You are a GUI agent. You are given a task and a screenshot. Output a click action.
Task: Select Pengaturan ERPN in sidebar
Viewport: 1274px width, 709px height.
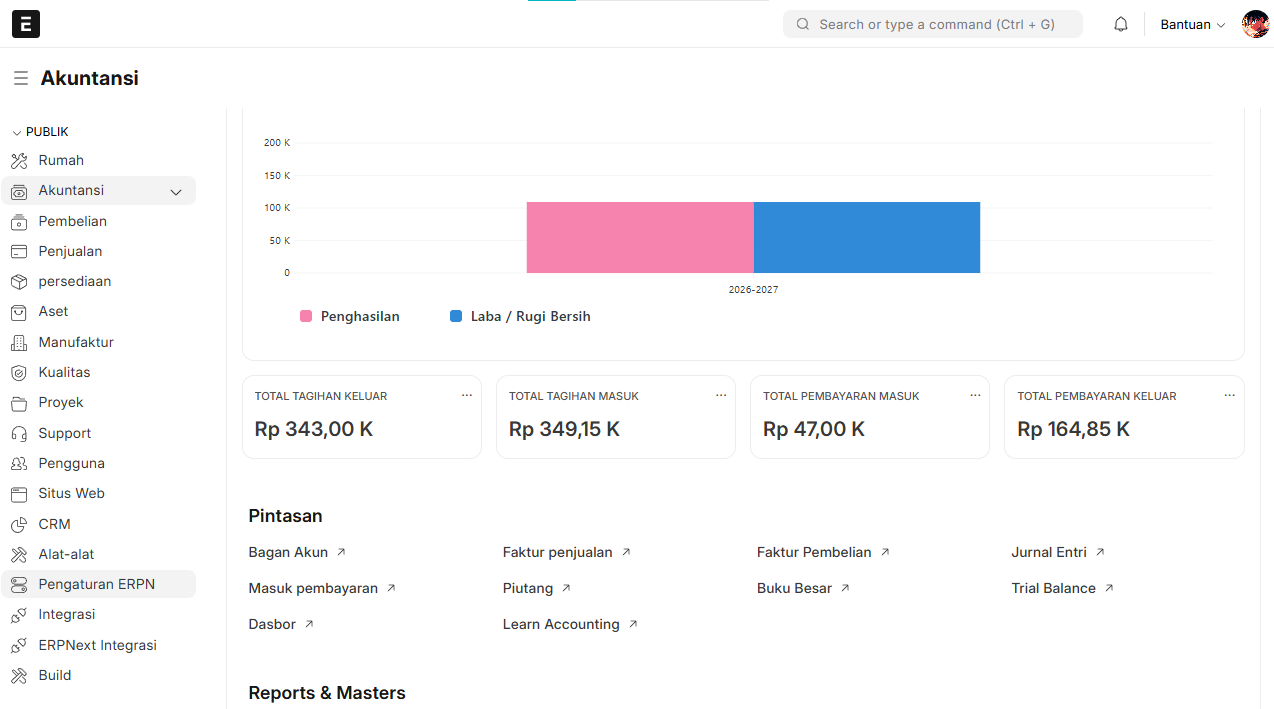tap(96, 584)
